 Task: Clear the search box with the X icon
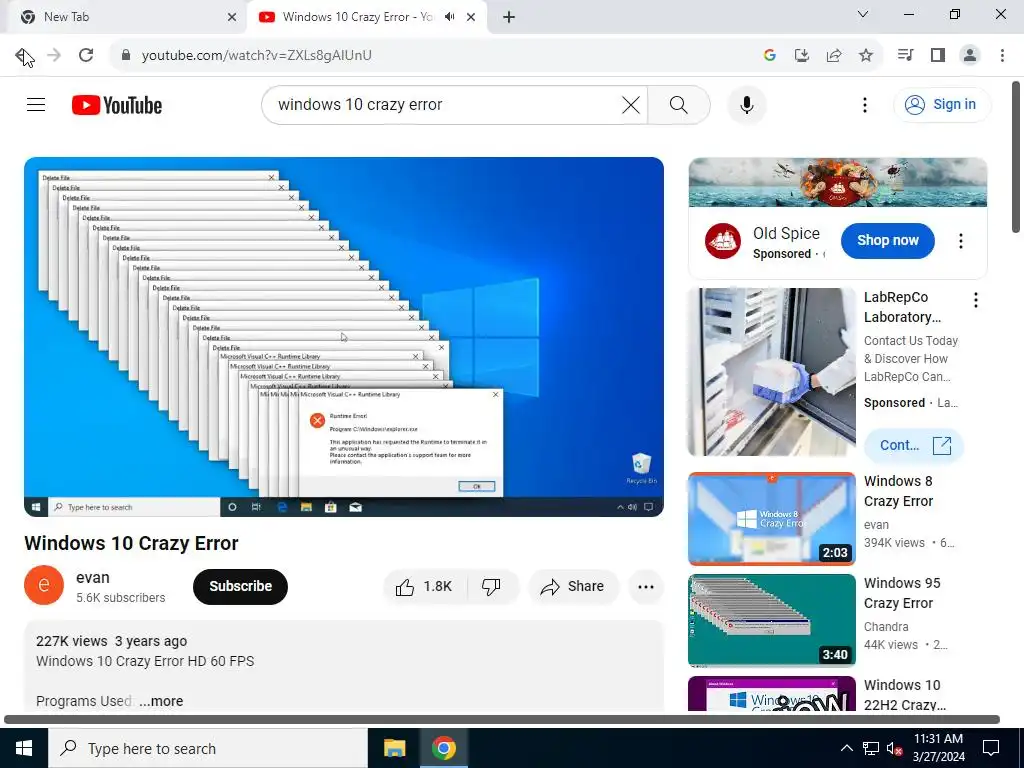631,104
